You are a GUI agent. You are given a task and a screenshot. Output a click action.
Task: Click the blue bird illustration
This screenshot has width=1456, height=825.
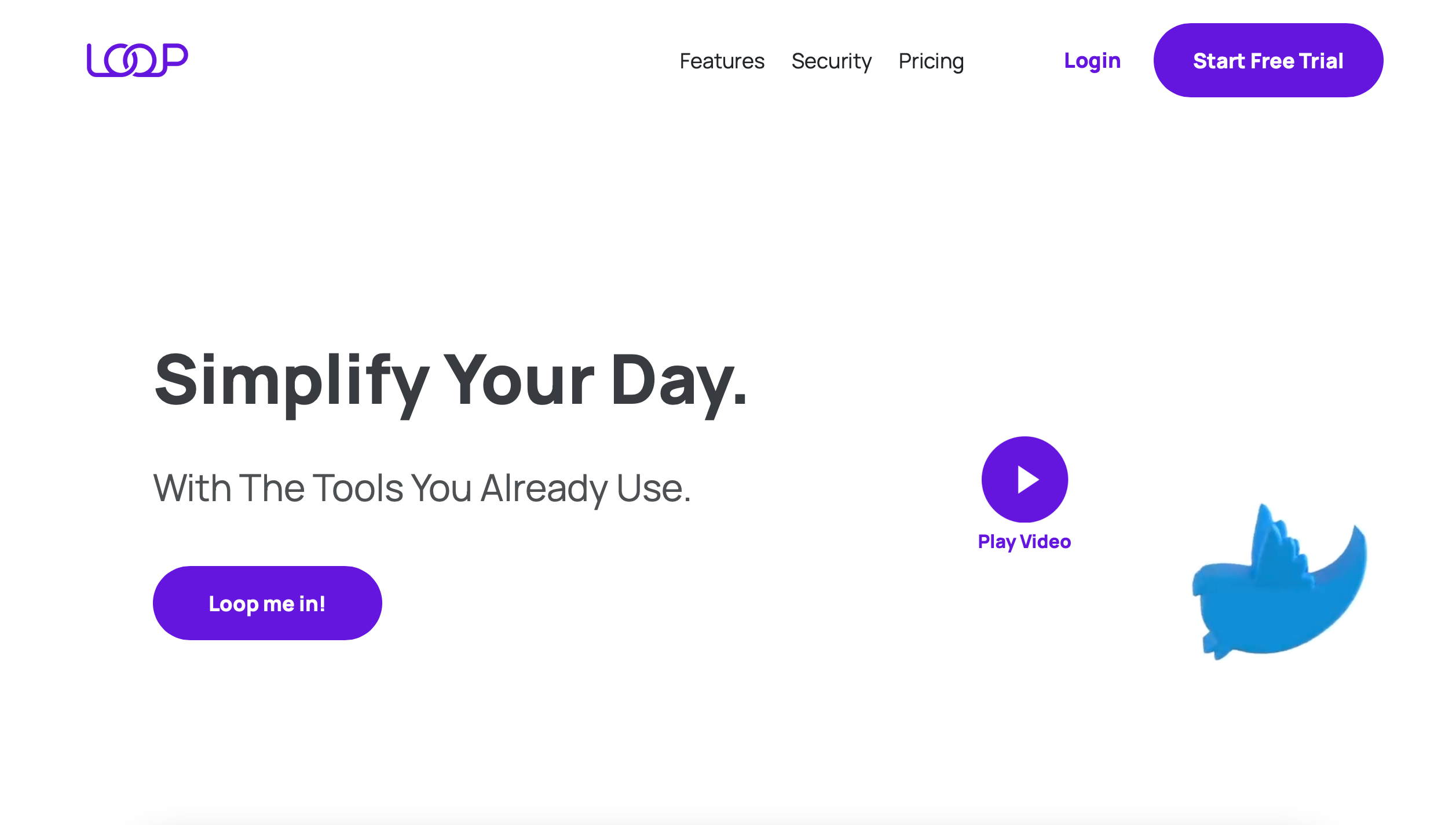[1279, 582]
